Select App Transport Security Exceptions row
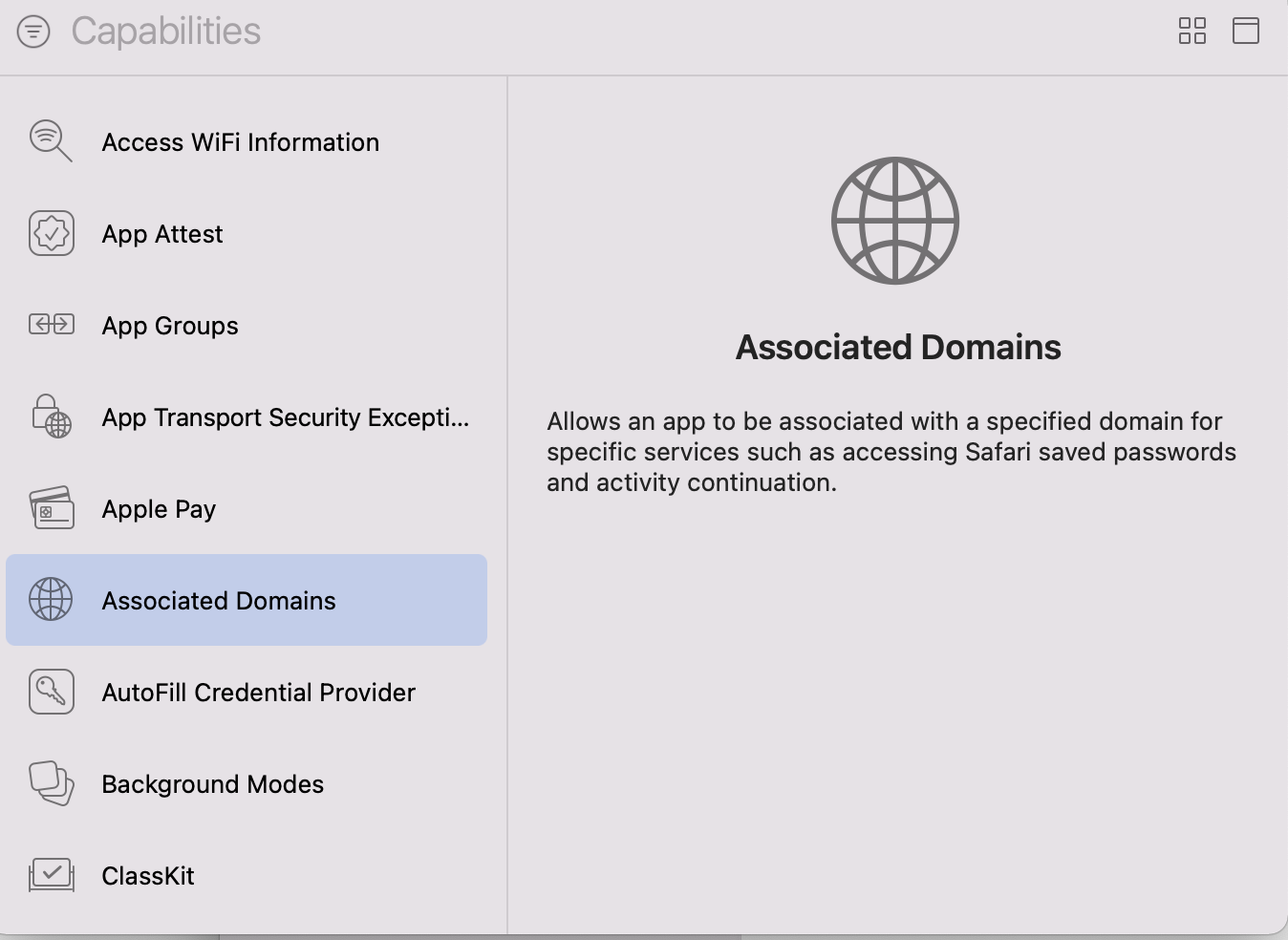The height and width of the screenshot is (940, 1288). pos(247,417)
